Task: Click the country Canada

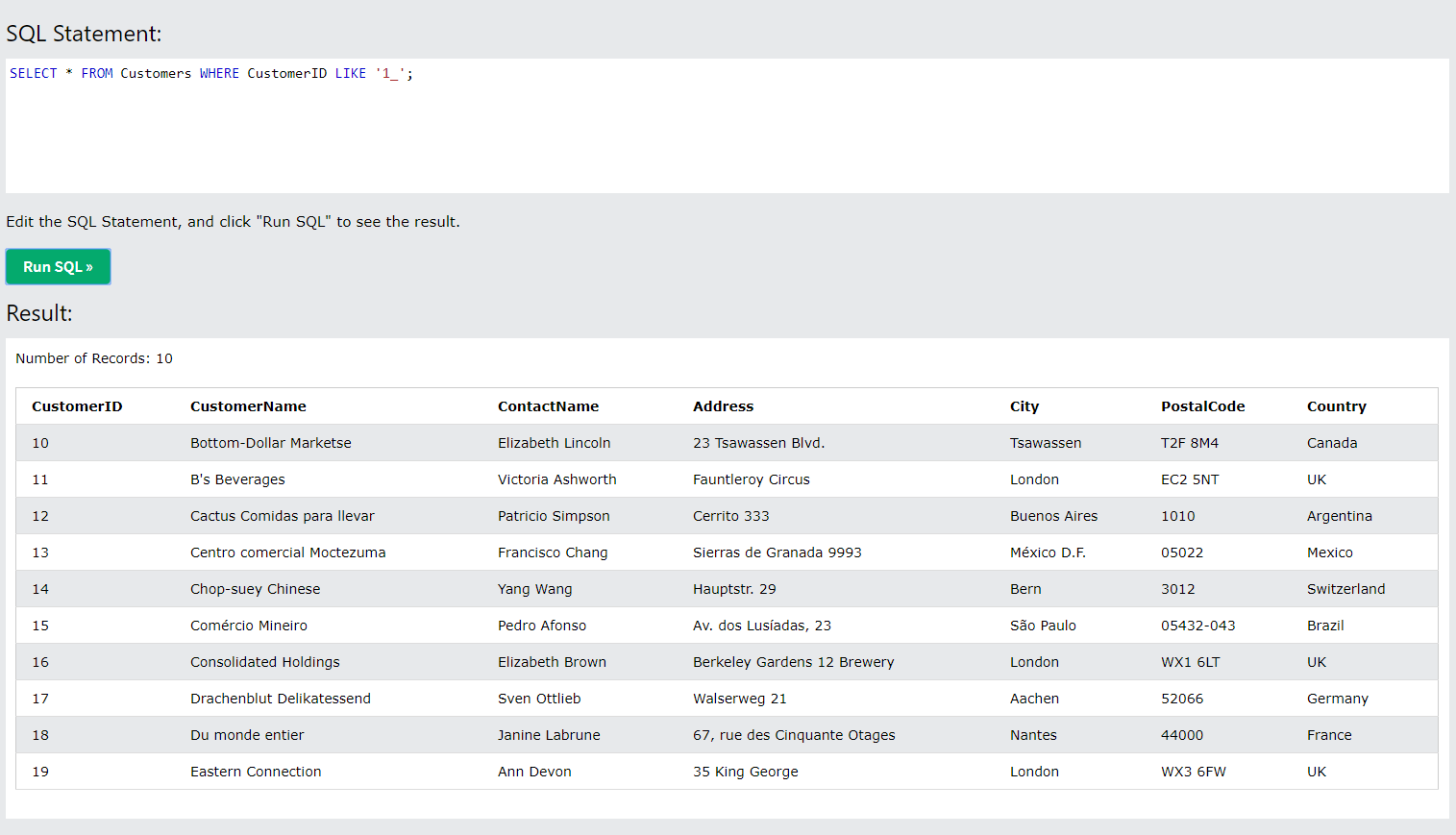Action: pos(1332,443)
